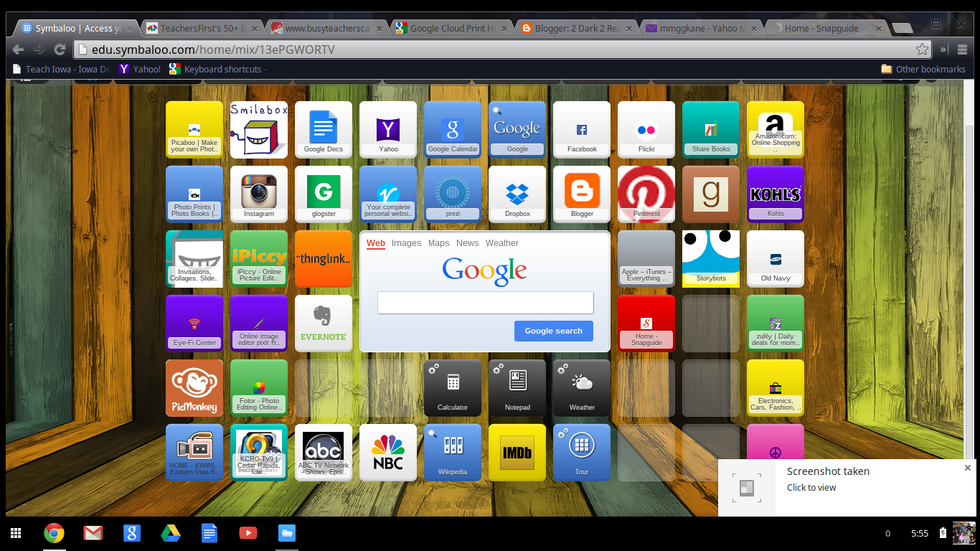Open the Storybots tile
The height and width of the screenshot is (551, 980).
click(711, 259)
